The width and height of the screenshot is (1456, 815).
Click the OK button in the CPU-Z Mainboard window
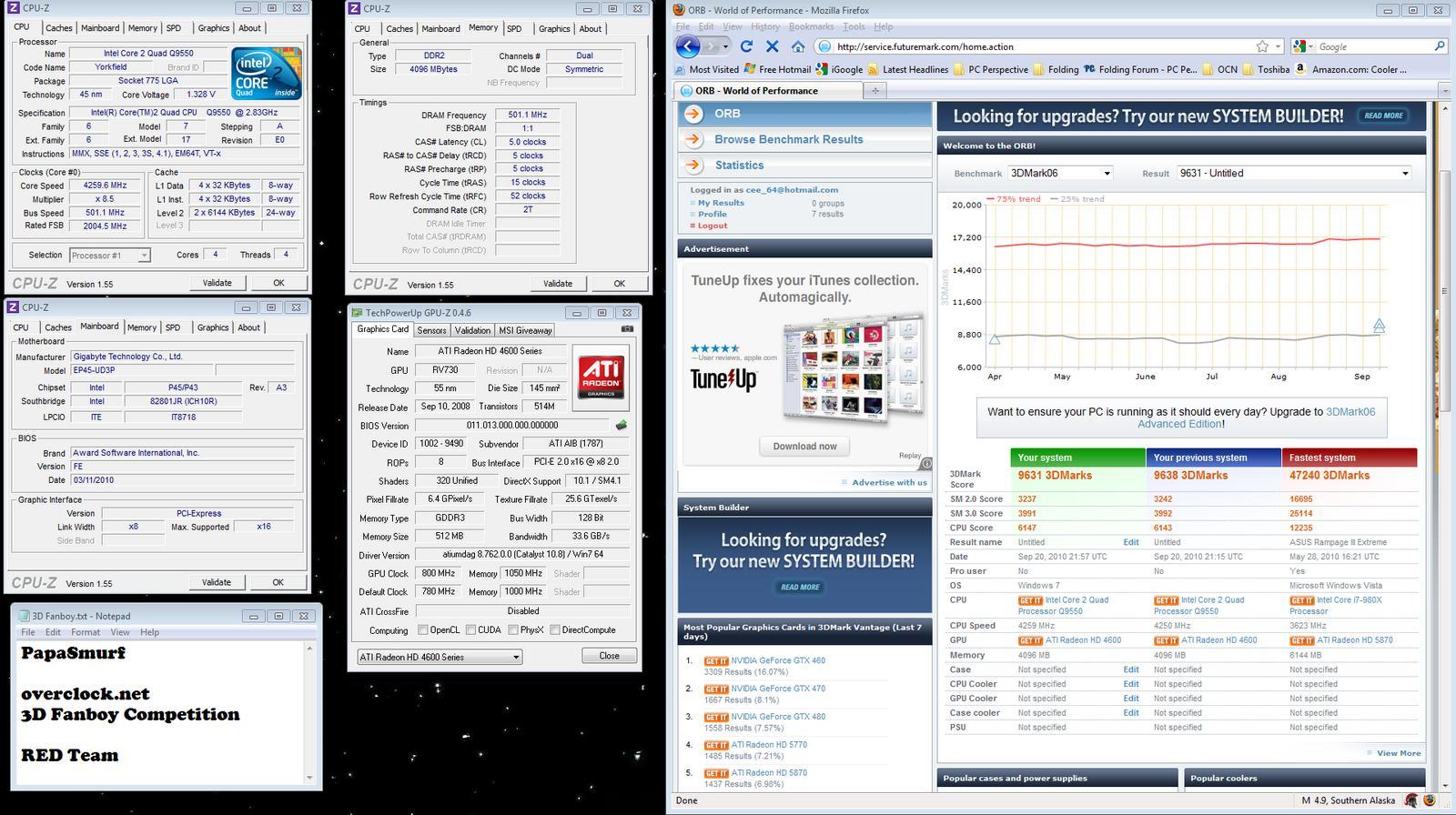tap(278, 582)
